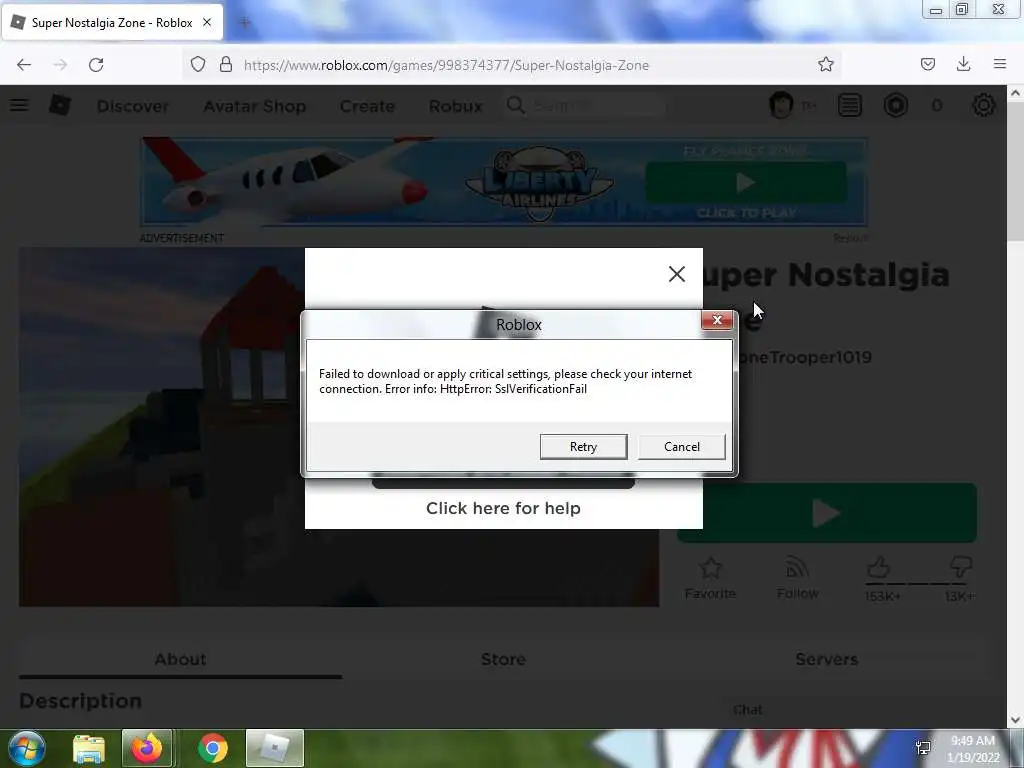Cancel the Roblox error dialog
Image resolution: width=1024 pixels, height=768 pixels.
pyautogui.click(x=681, y=447)
